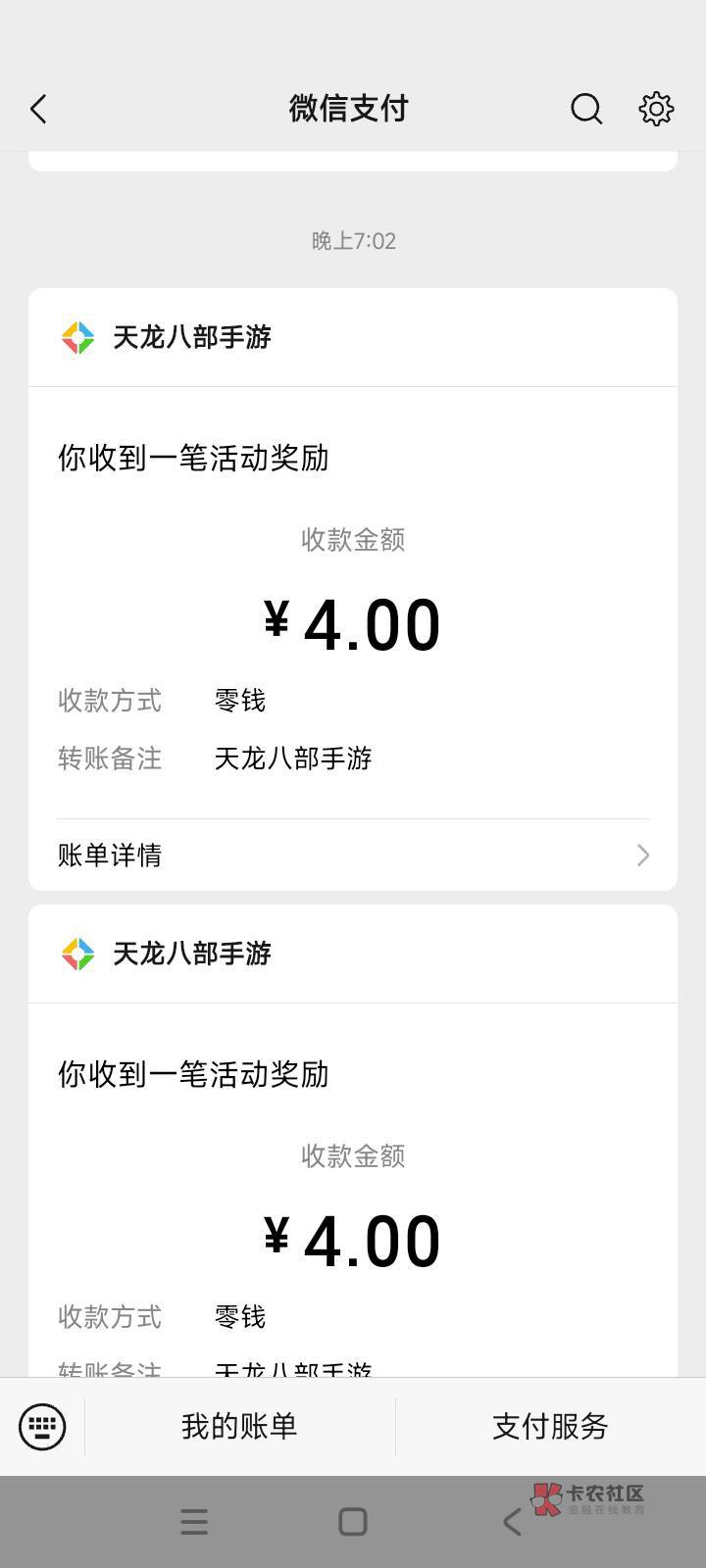Open settings gear in header
This screenshot has height=1568, width=706.
point(656,109)
